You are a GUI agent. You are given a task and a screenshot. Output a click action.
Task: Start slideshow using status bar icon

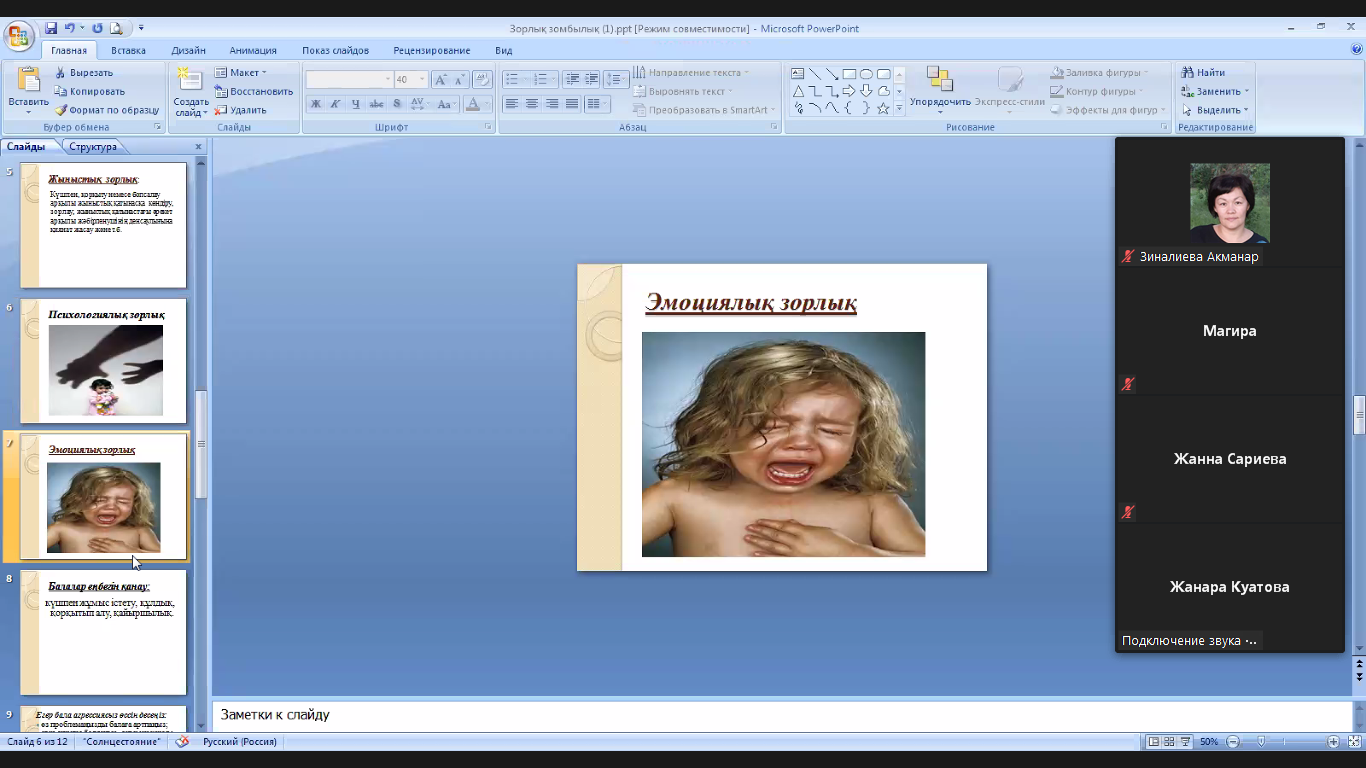point(1185,742)
